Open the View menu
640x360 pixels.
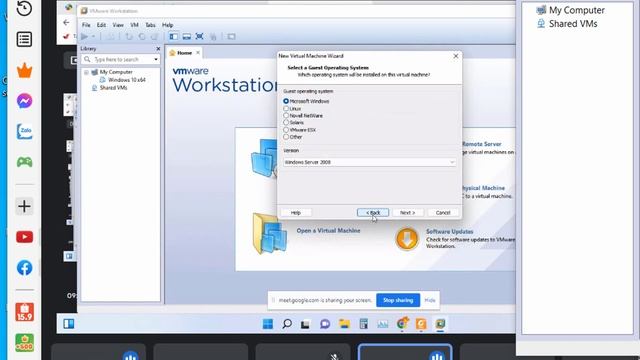(x=118, y=25)
